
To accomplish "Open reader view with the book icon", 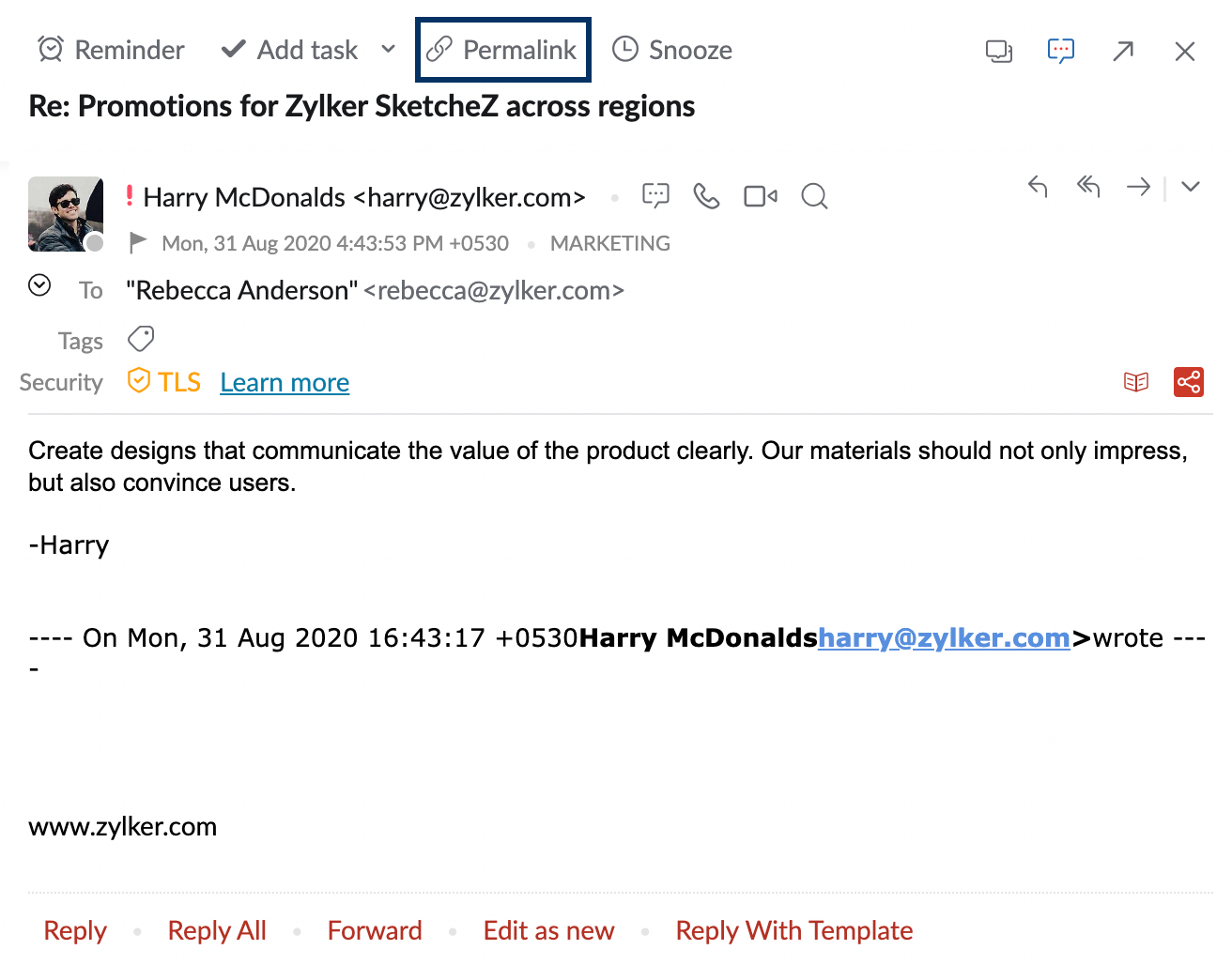I will click(1136, 382).
